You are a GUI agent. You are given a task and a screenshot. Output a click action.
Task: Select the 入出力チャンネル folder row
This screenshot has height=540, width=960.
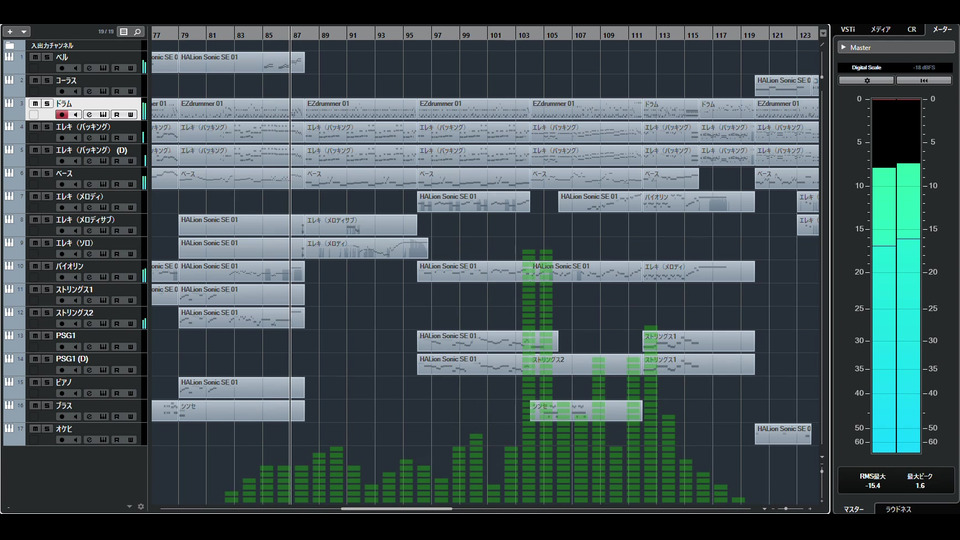(x=73, y=45)
